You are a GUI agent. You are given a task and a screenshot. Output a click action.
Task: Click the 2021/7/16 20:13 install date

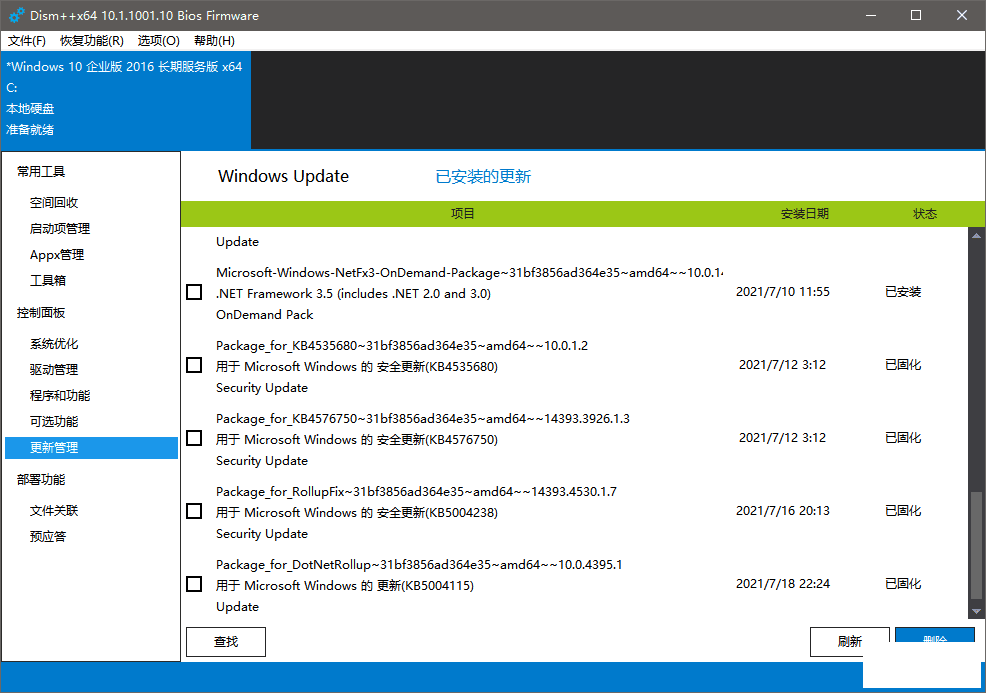783,511
